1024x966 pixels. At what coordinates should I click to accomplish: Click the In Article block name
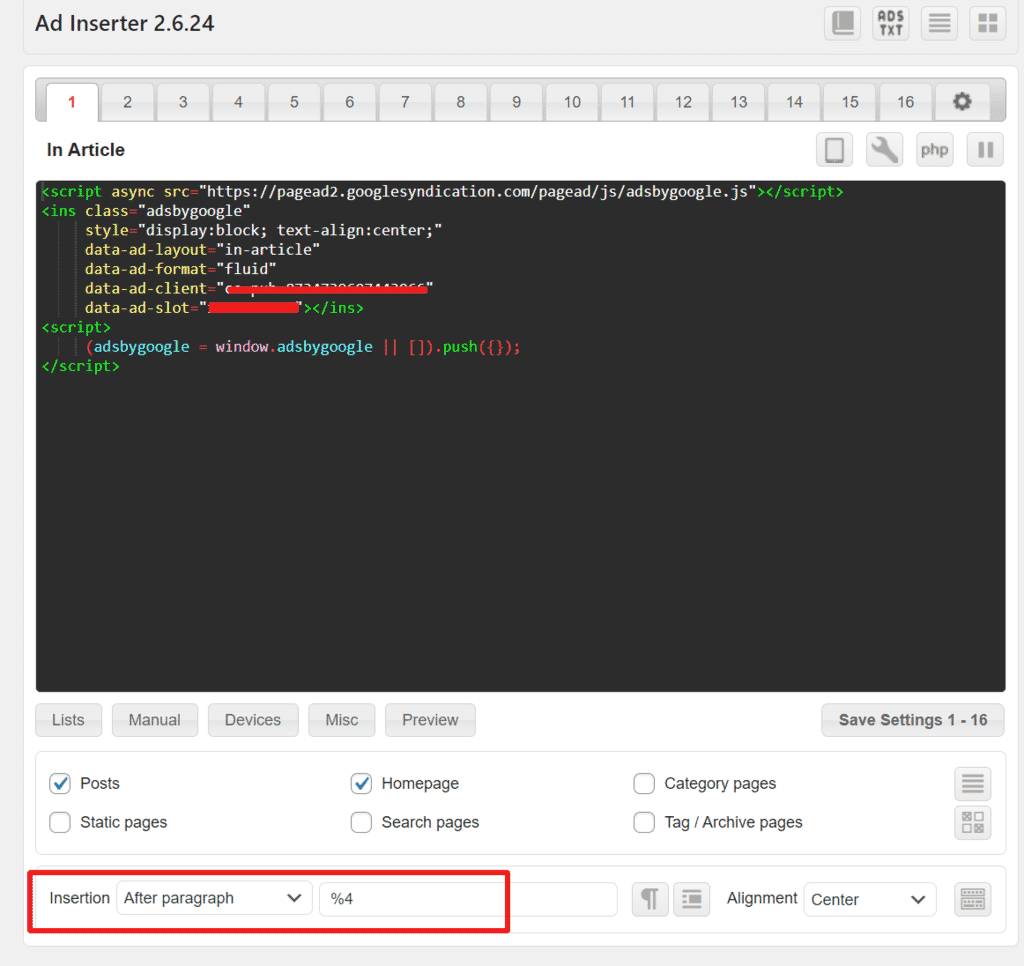(86, 150)
